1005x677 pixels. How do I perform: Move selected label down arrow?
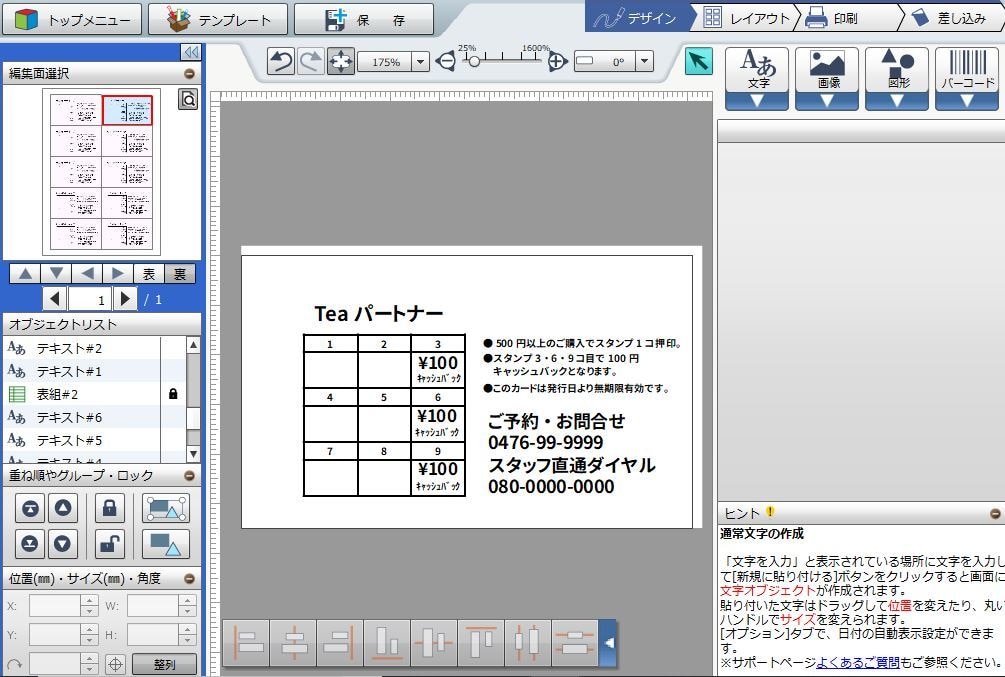pos(56,274)
